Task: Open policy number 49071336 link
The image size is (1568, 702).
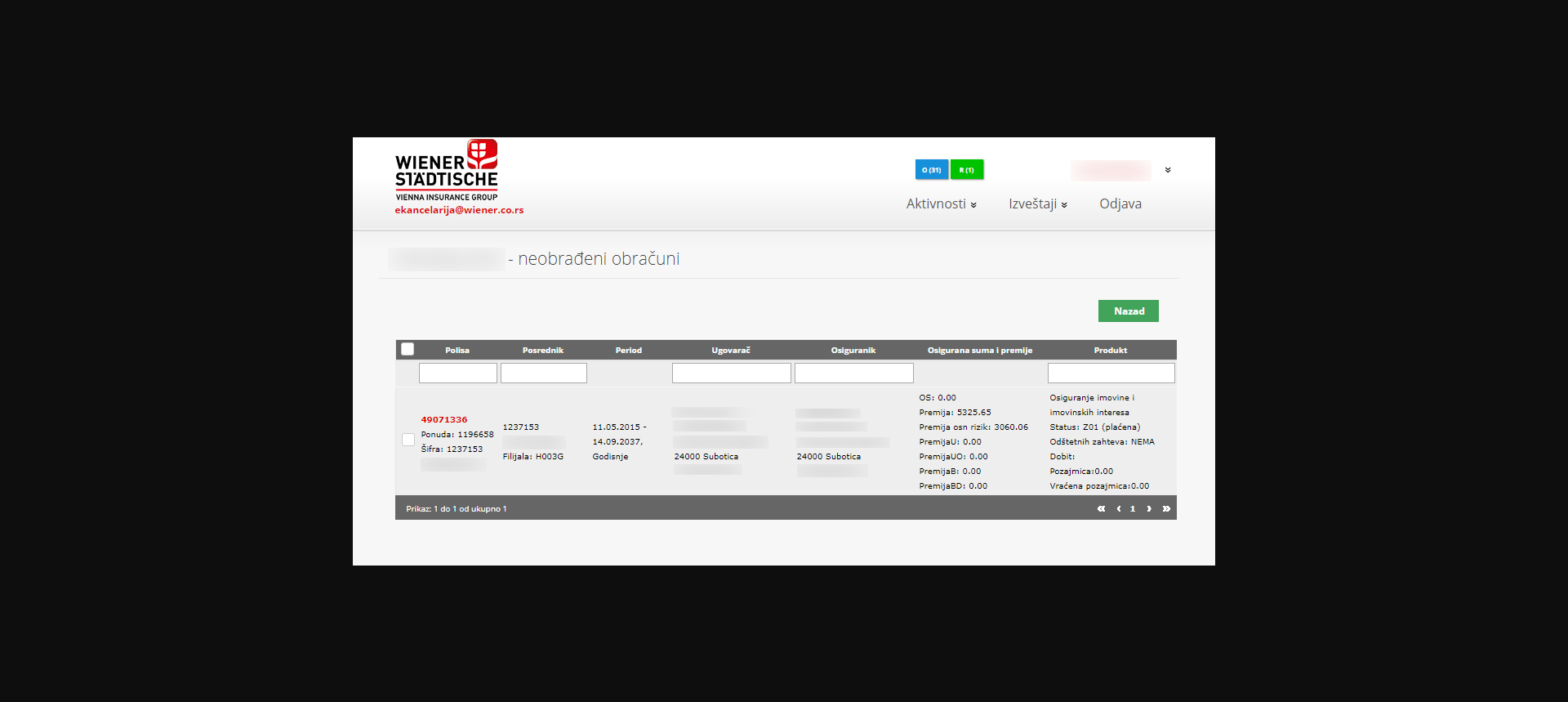Action: (x=444, y=420)
